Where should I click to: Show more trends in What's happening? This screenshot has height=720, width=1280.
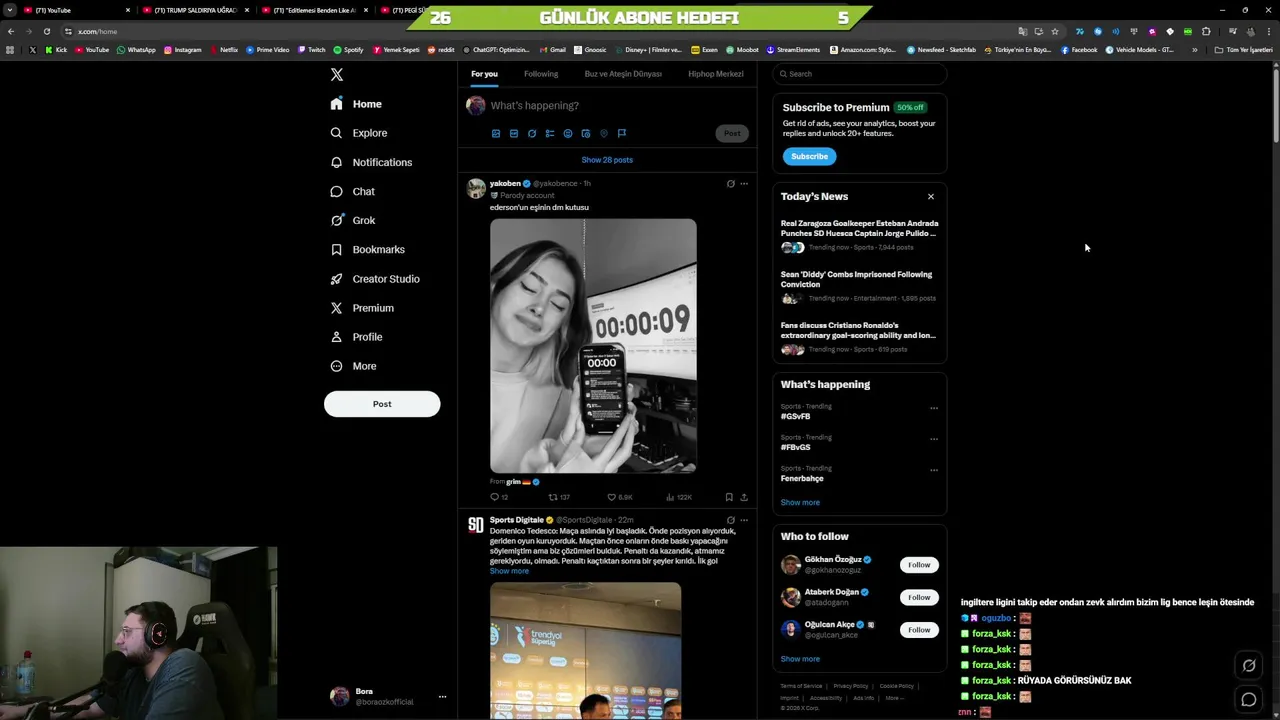[x=800, y=503]
